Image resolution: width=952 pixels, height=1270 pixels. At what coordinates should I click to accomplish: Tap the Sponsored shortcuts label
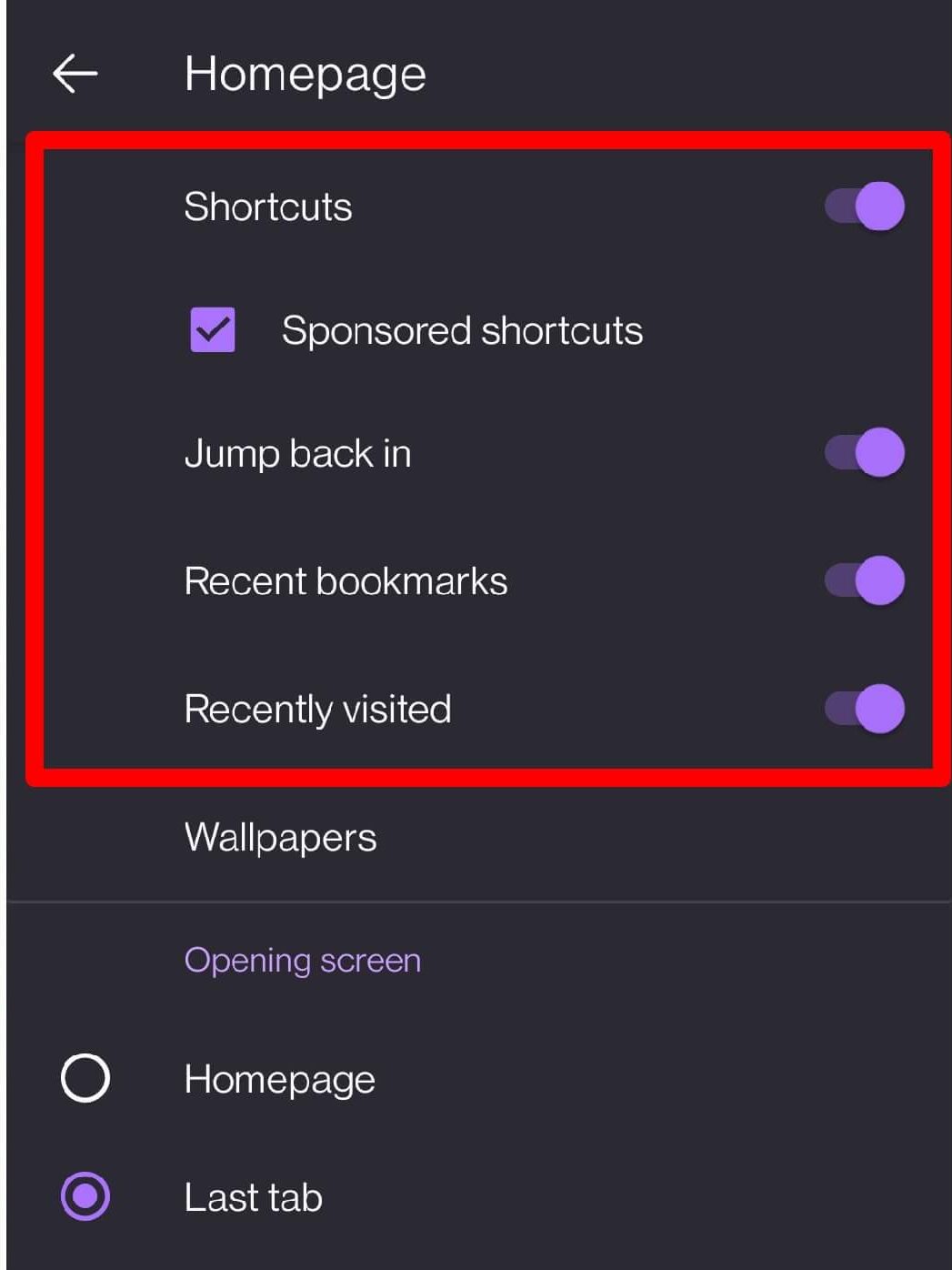(462, 330)
